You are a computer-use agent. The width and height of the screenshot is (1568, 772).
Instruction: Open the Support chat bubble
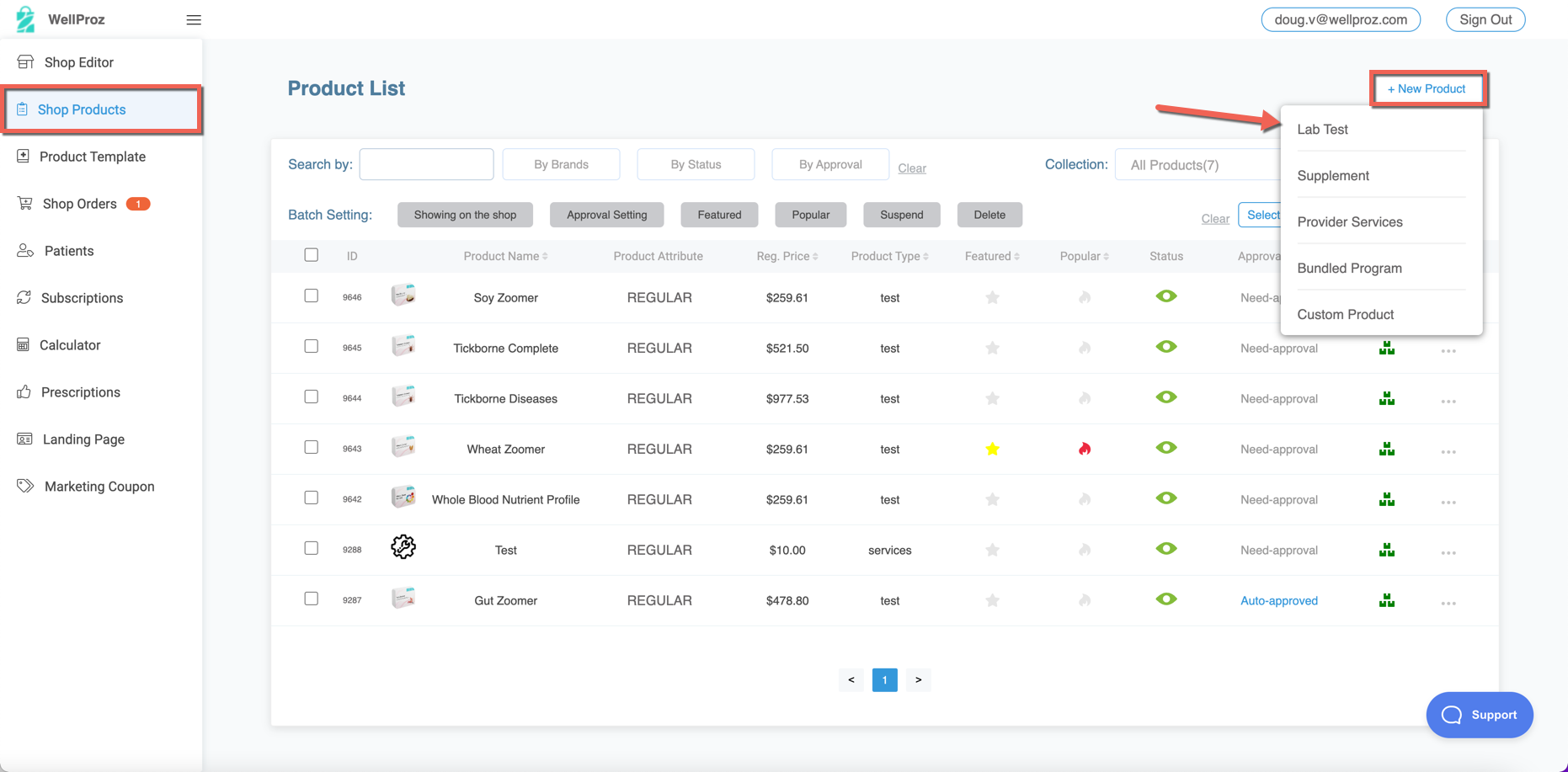pos(1480,715)
